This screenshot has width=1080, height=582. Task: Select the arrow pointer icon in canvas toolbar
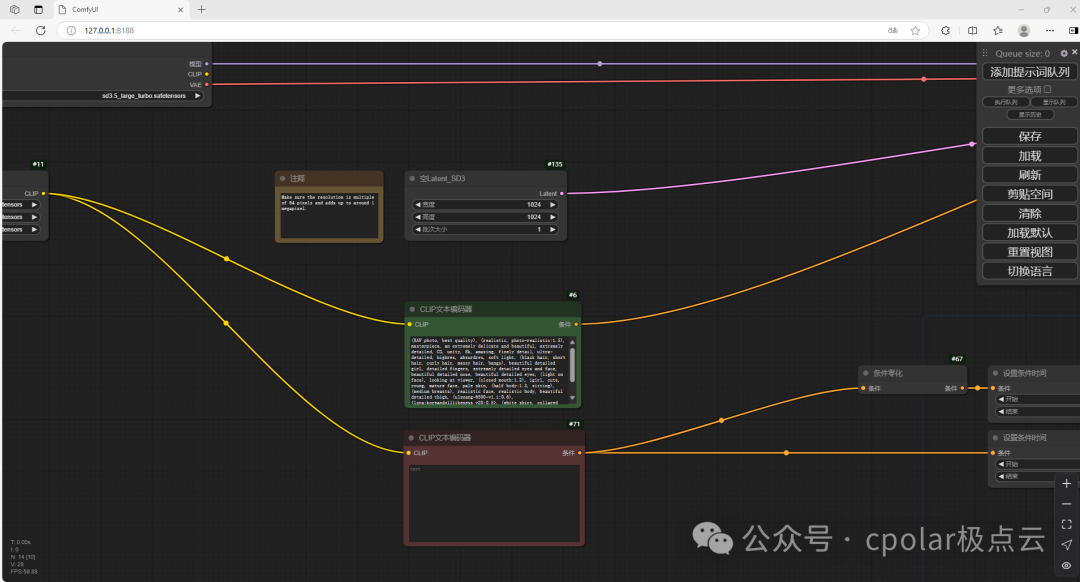point(1066,543)
